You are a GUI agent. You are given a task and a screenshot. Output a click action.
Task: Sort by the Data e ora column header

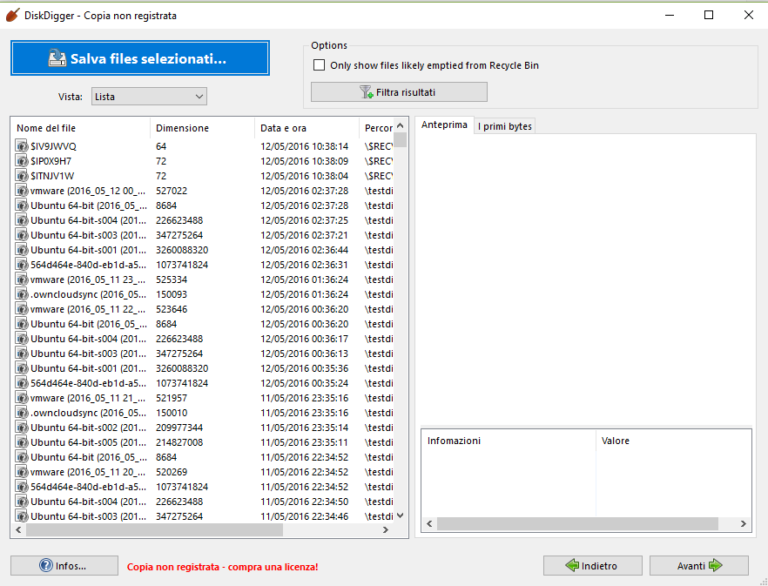point(307,128)
